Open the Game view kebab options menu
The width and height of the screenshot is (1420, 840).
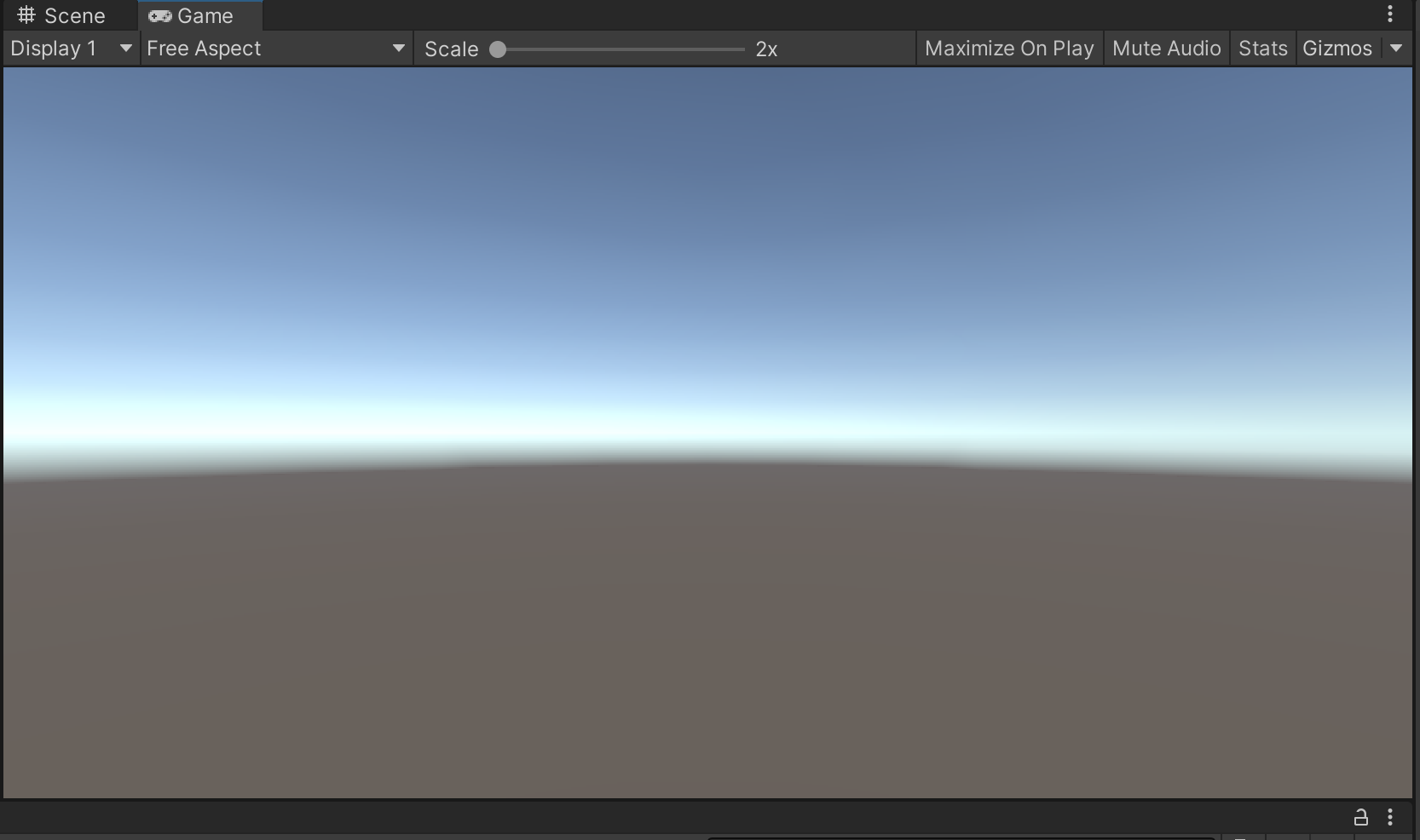point(1390,14)
